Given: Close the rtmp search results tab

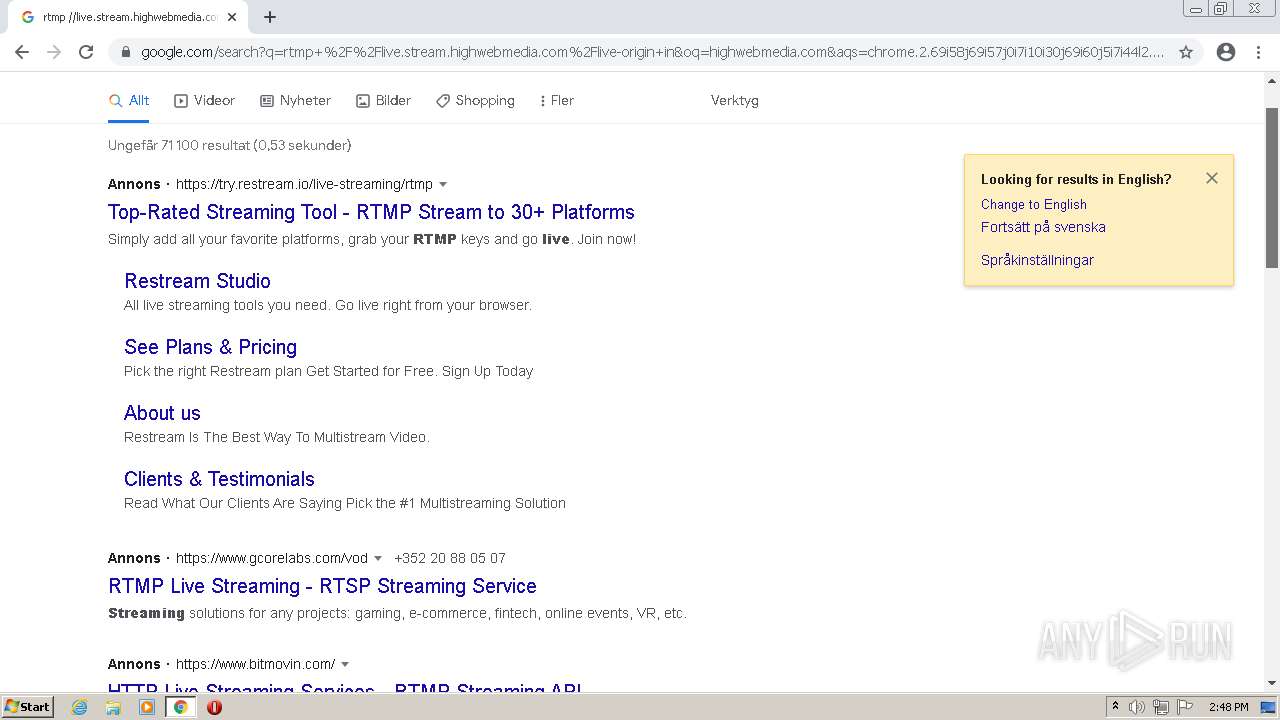Looking at the screenshot, I should pyautogui.click(x=232, y=17).
